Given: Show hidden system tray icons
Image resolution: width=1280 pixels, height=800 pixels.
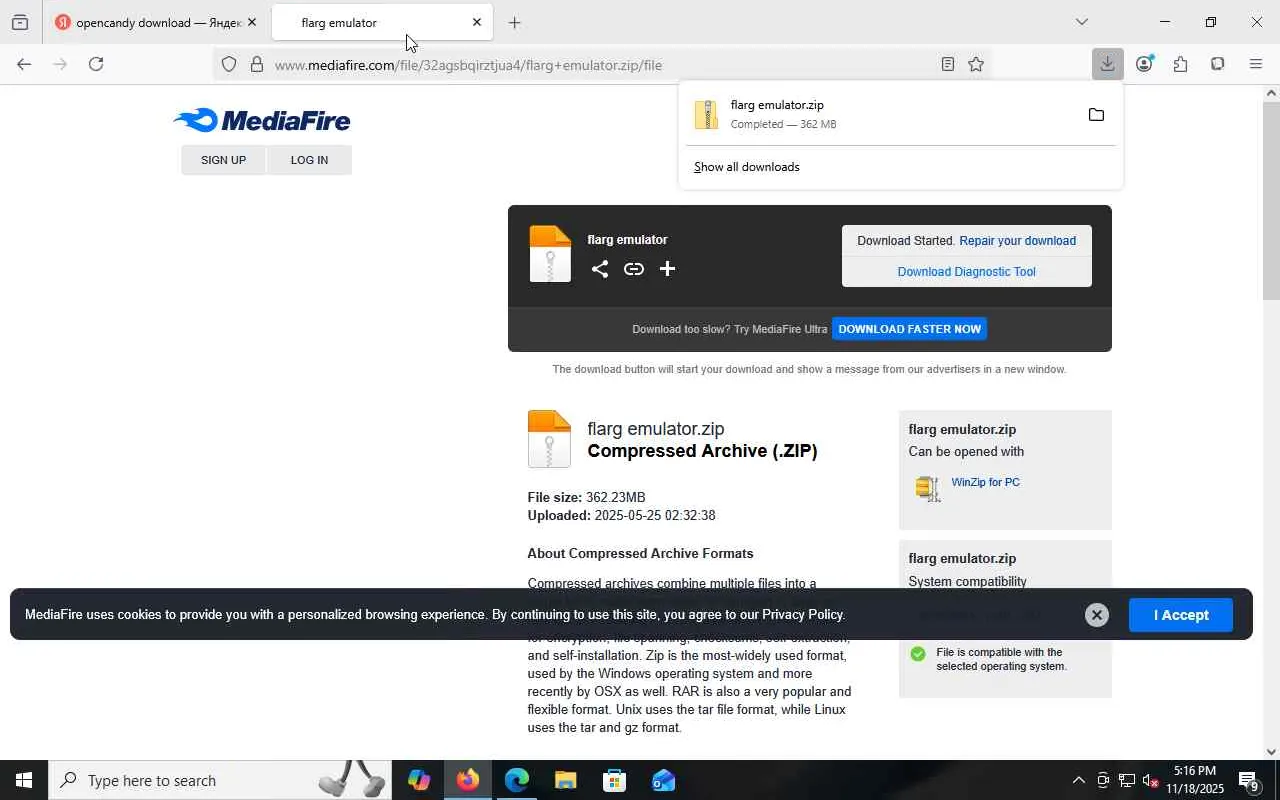Looking at the screenshot, I should [1078, 780].
